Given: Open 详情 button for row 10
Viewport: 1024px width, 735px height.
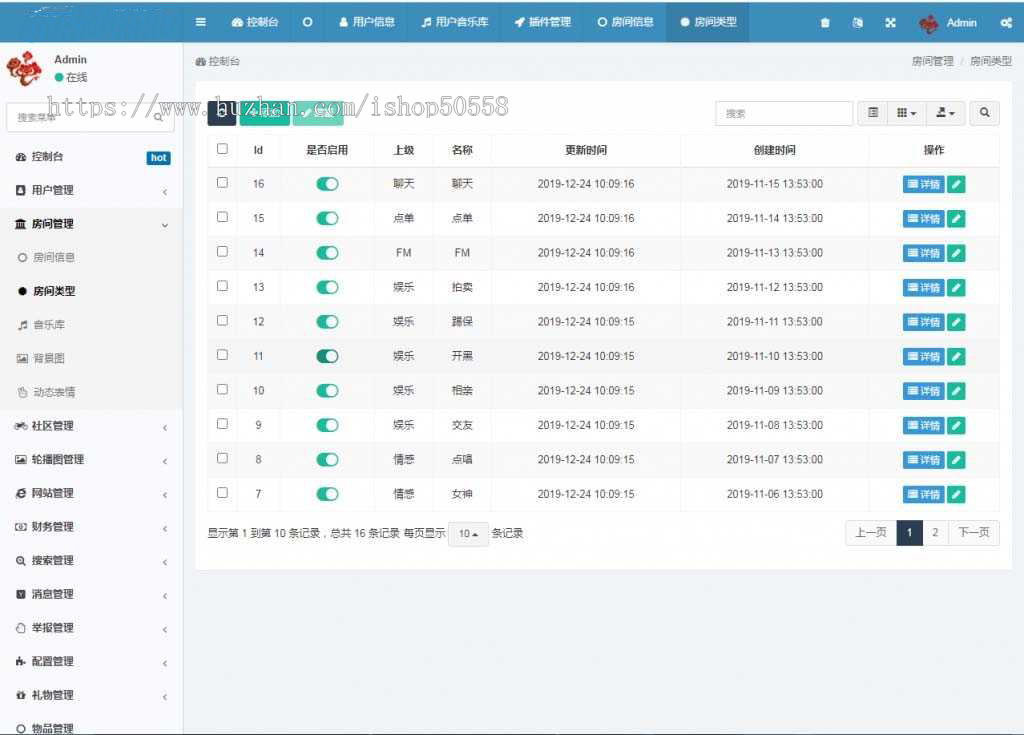Looking at the screenshot, I should [x=923, y=391].
